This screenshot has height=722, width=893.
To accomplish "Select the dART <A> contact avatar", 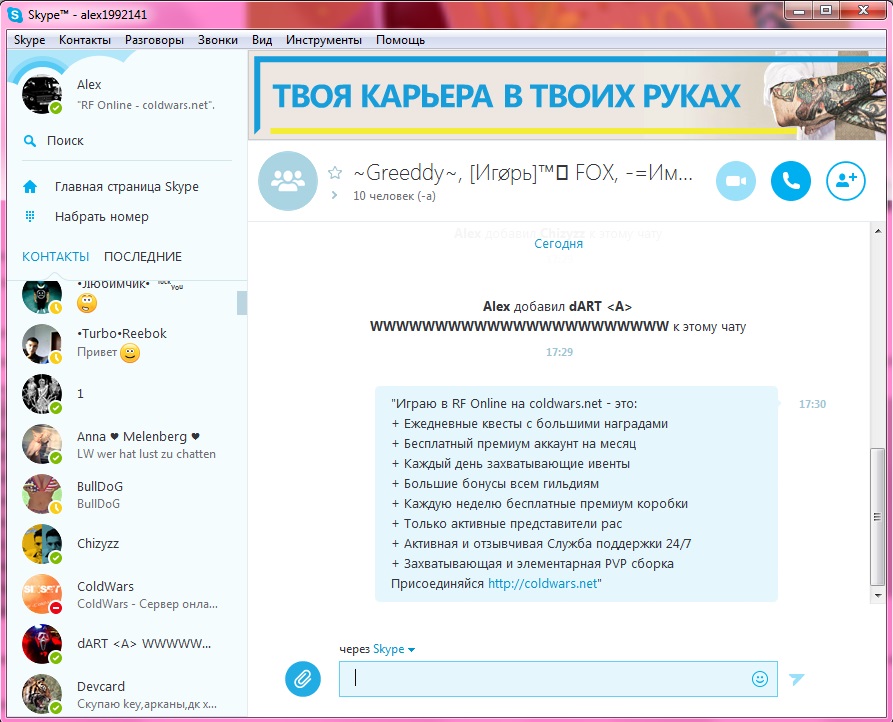I will tap(42, 645).
